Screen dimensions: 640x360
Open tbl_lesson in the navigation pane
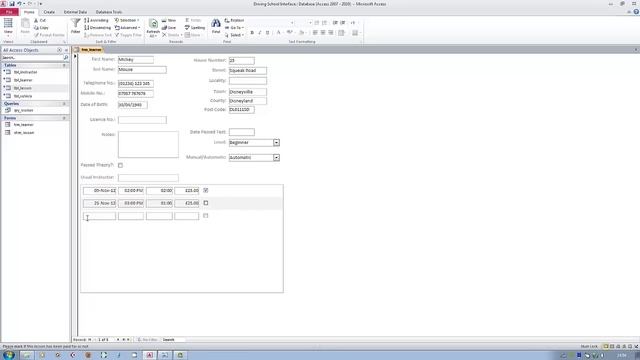tap(22, 88)
